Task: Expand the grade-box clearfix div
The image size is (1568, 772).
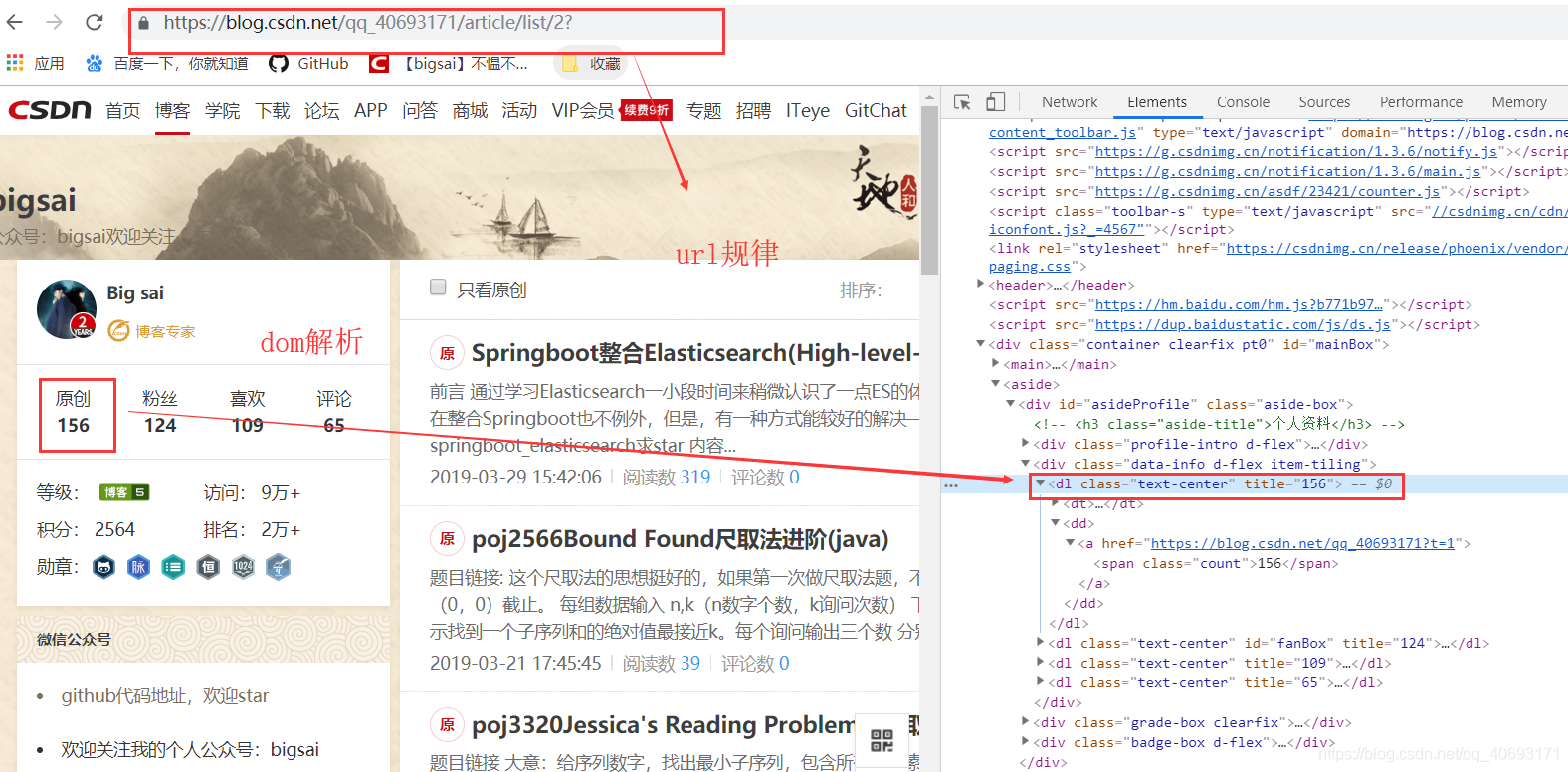Action: (1026, 722)
